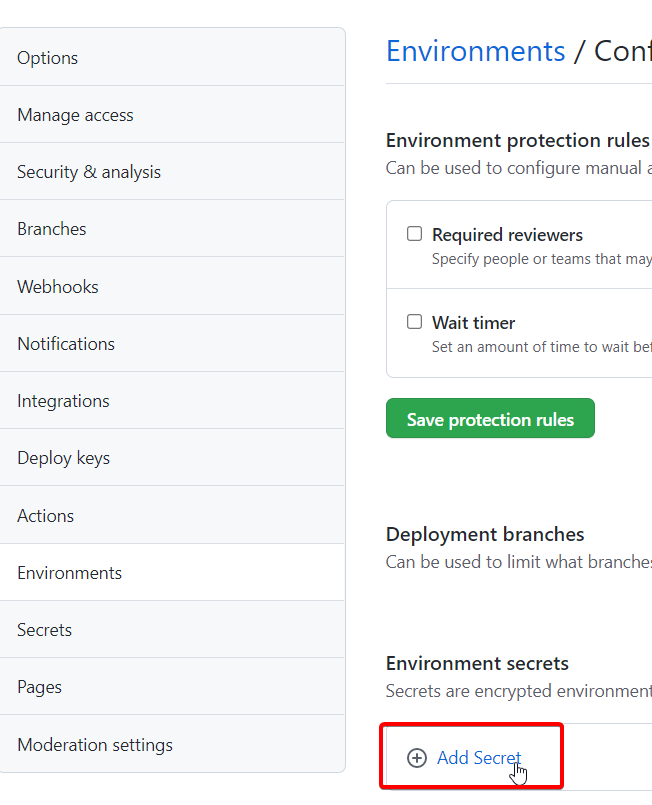Open Security & analysis settings
The width and height of the screenshot is (652, 805).
pyautogui.click(x=89, y=172)
